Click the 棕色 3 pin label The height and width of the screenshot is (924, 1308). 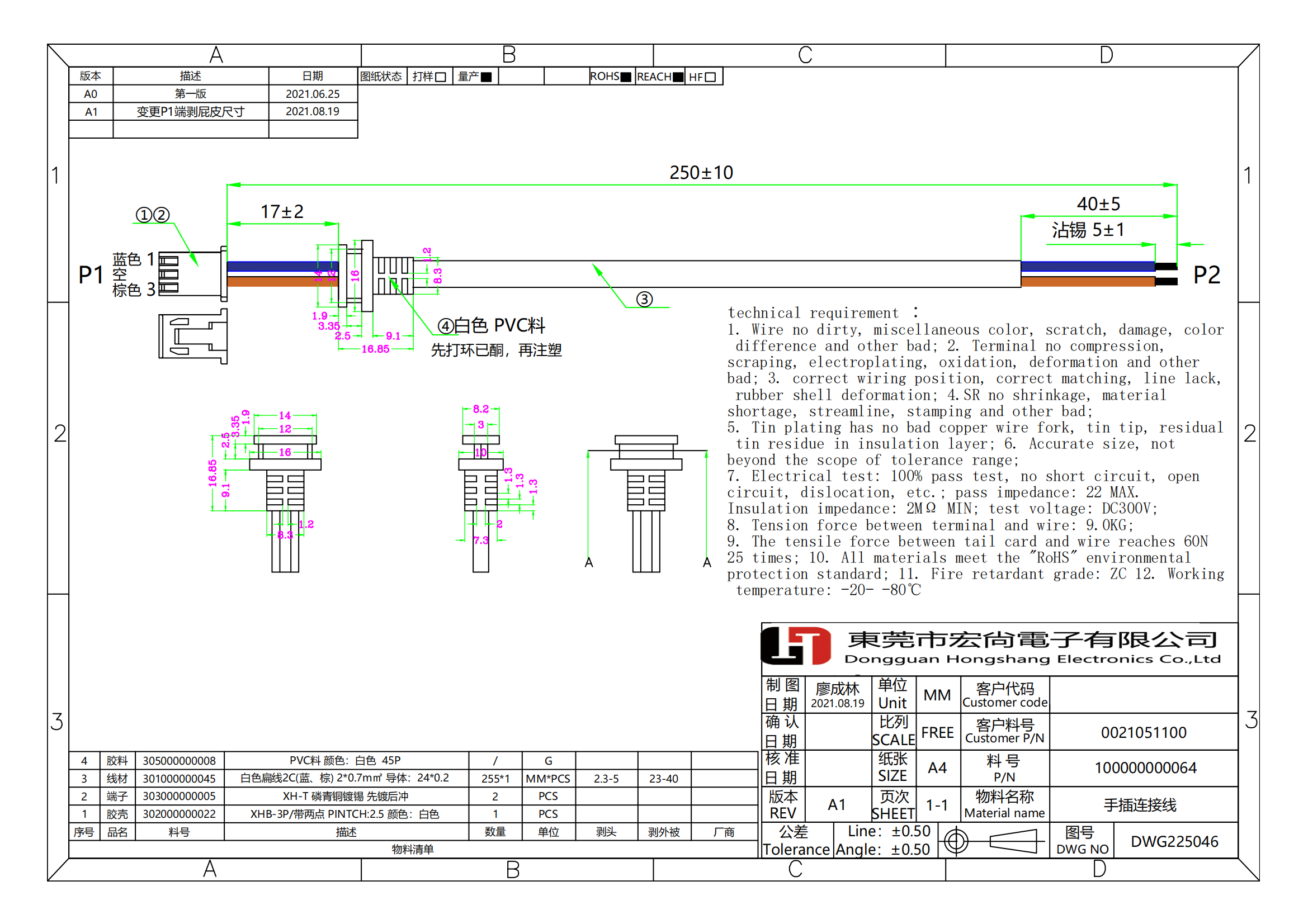coord(133,290)
